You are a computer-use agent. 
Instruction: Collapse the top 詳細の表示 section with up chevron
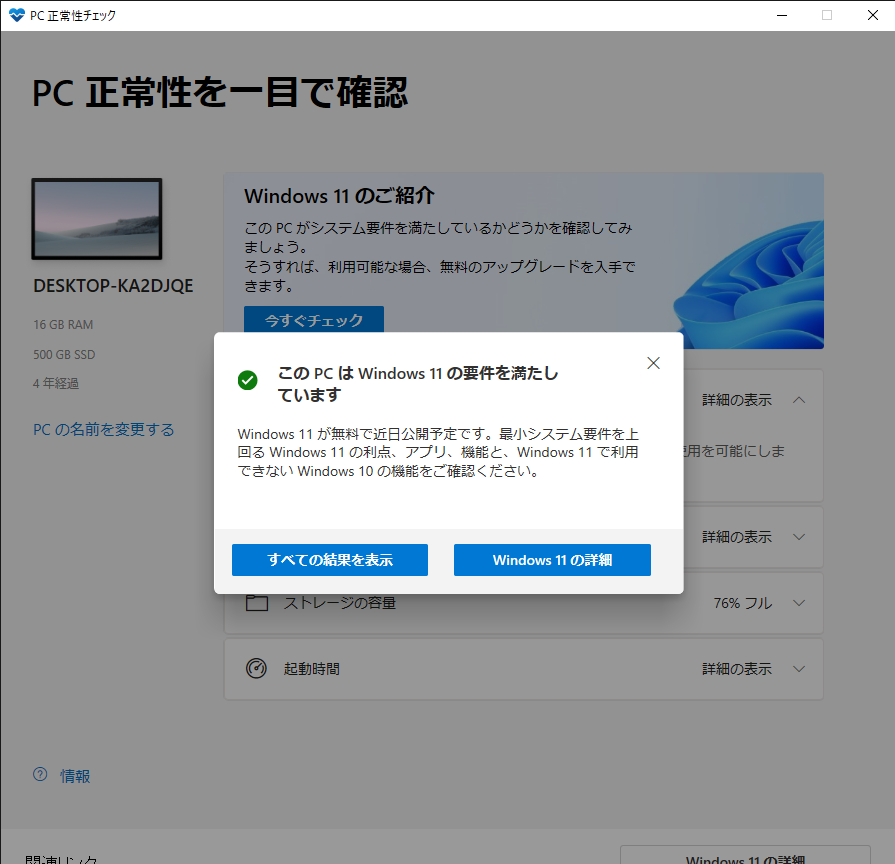click(x=798, y=400)
